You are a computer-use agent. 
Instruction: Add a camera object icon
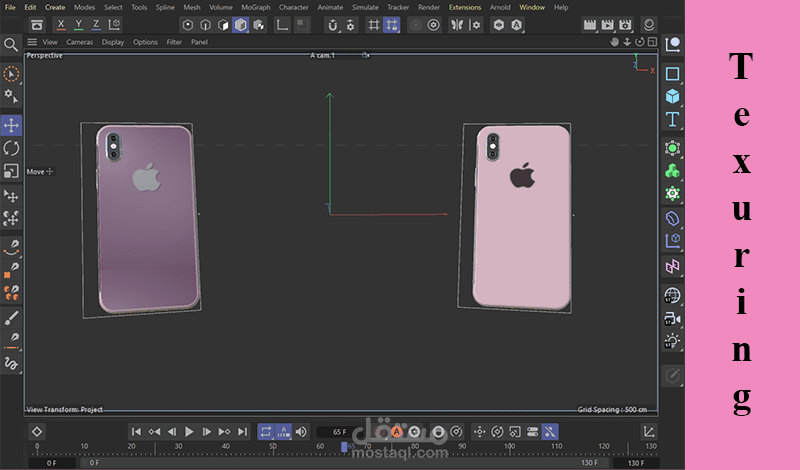(x=672, y=319)
